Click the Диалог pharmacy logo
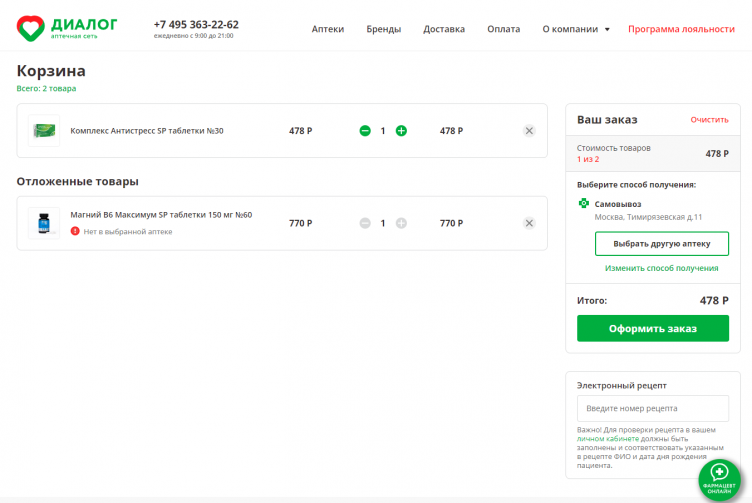The height and width of the screenshot is (503, 752). pos(68,27)
